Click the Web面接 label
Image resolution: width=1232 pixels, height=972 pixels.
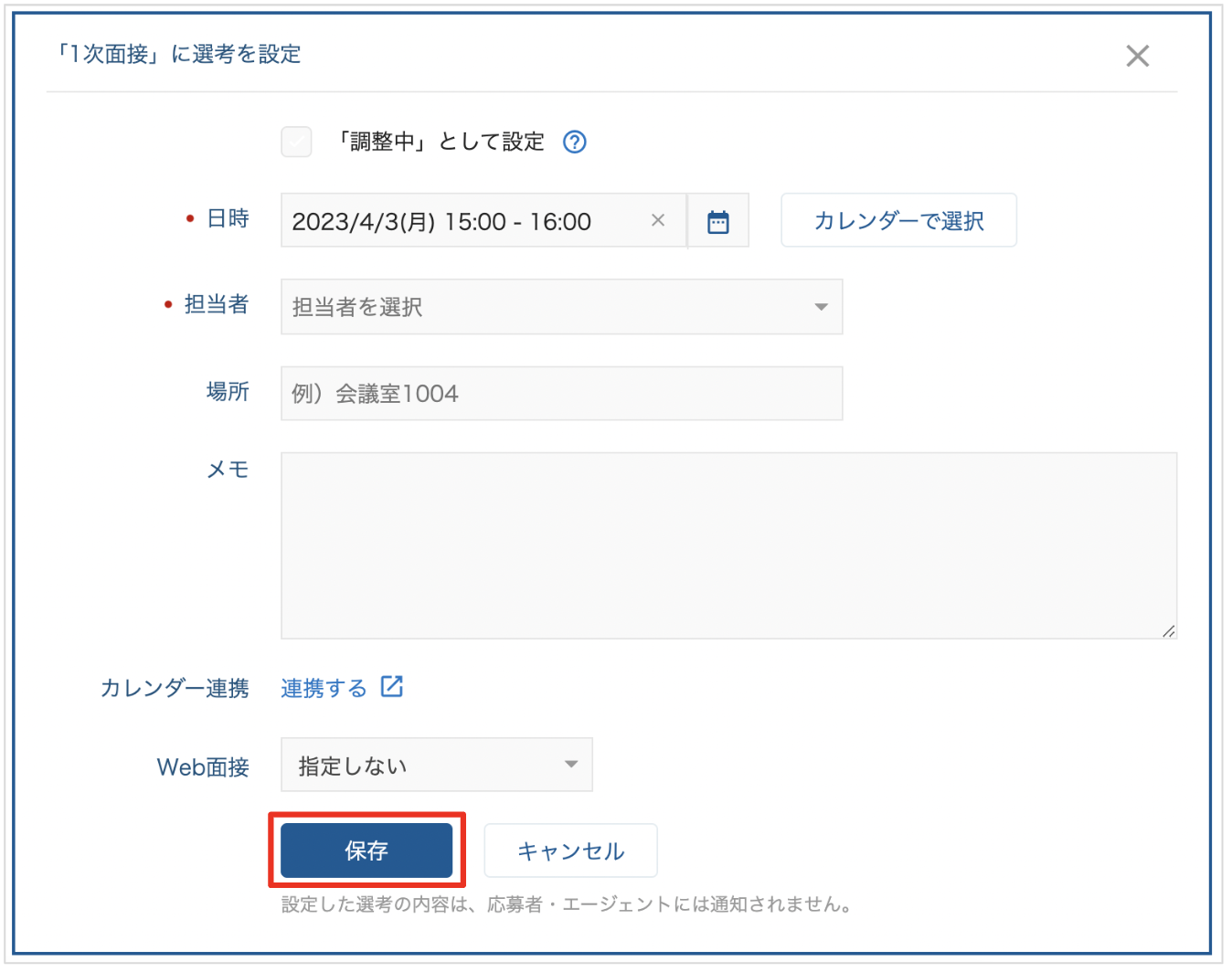coord(203,766)
